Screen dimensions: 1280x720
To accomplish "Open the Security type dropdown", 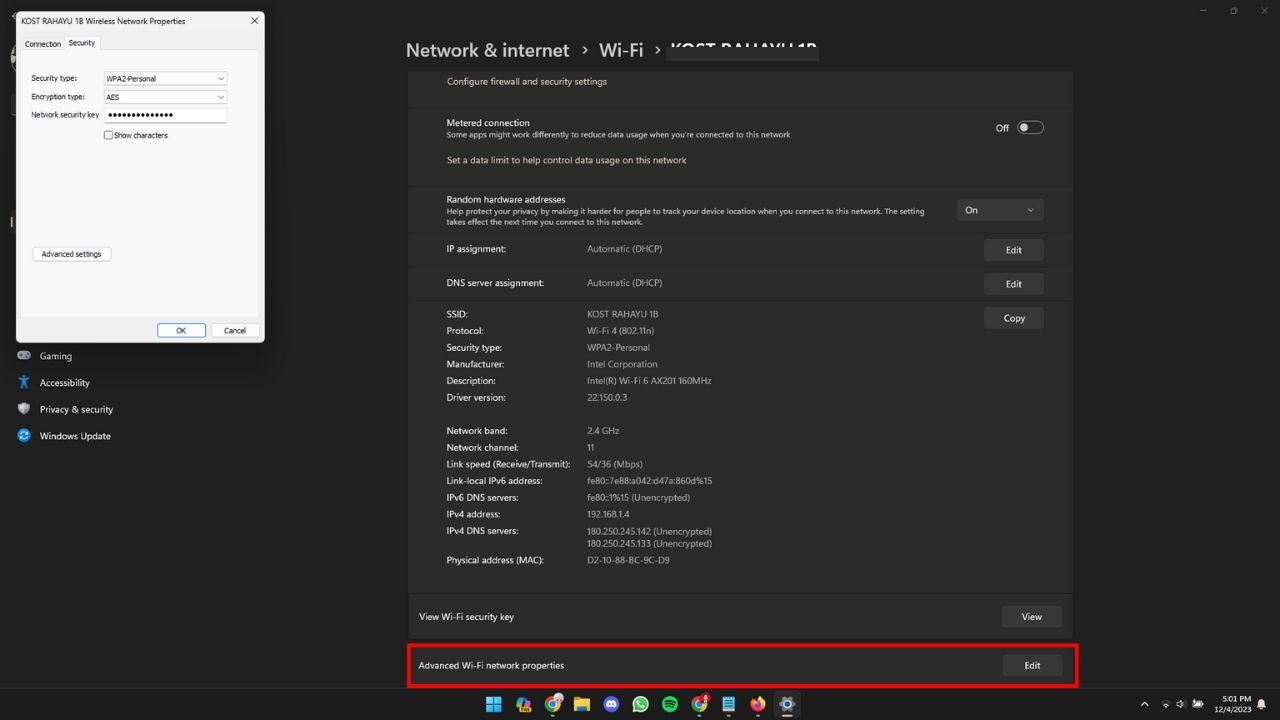I will tap(165, 78).
